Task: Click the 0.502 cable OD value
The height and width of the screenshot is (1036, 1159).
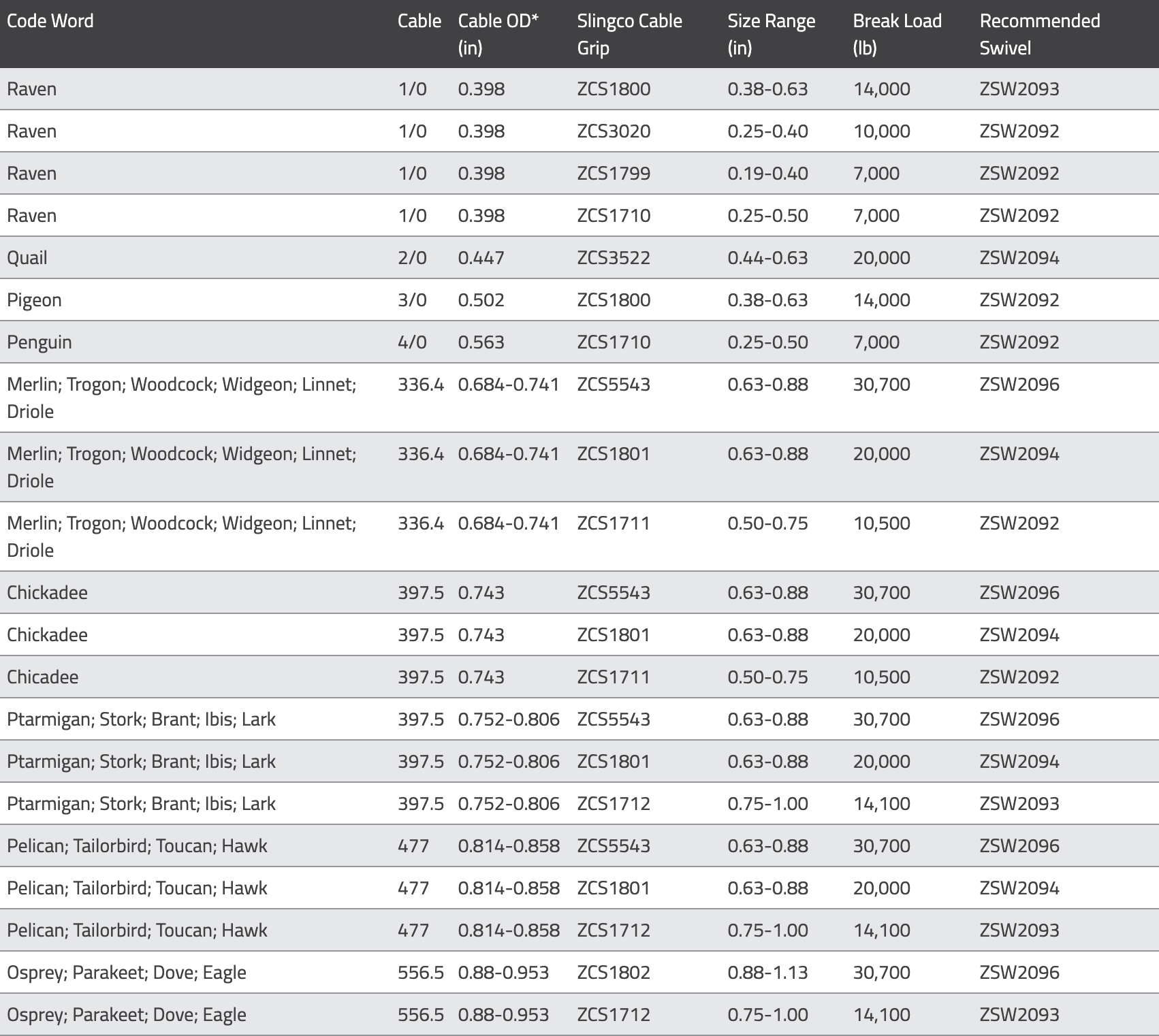Action: [481, 300]
